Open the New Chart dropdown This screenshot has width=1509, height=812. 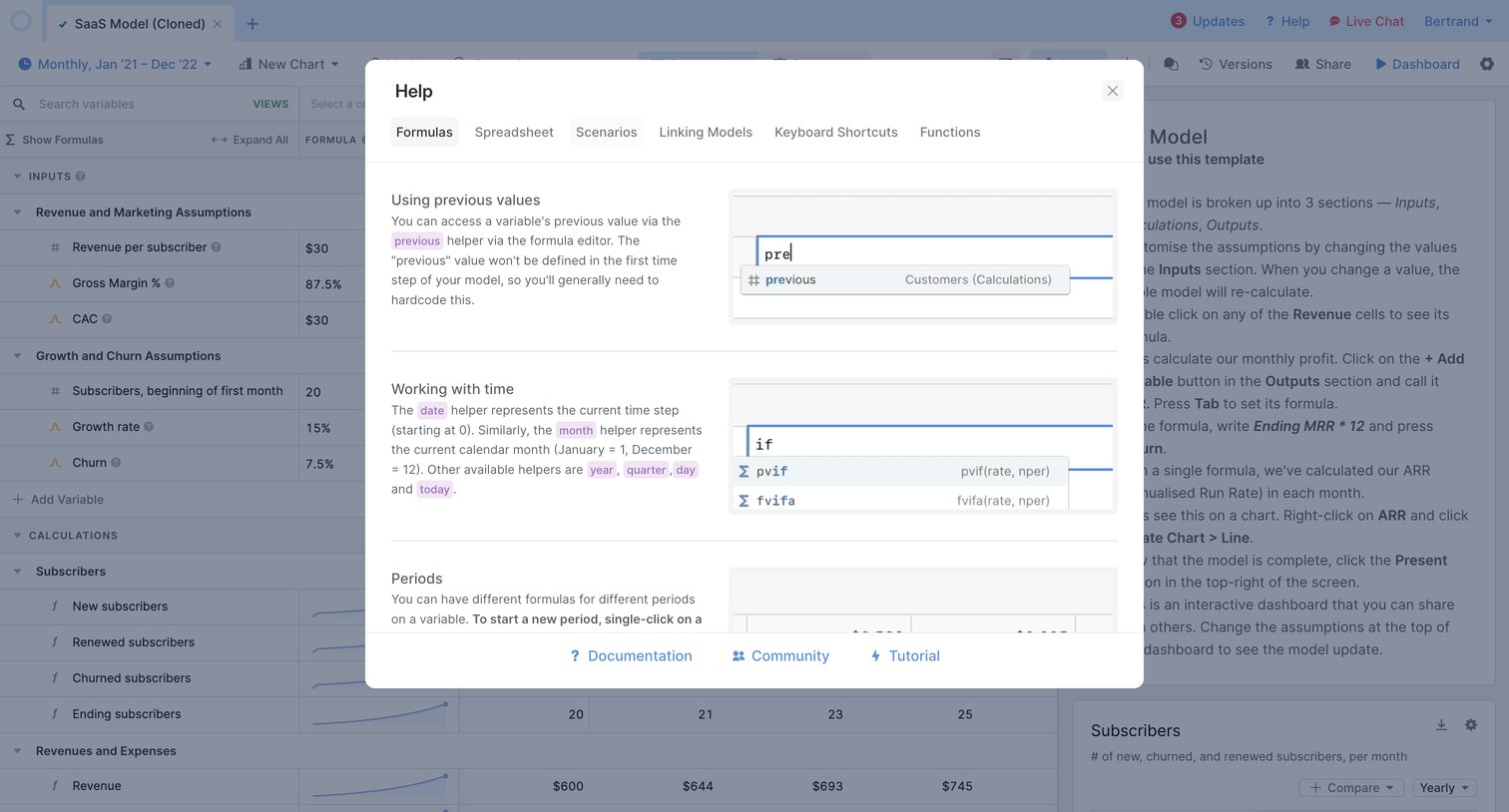pos(289,64)
